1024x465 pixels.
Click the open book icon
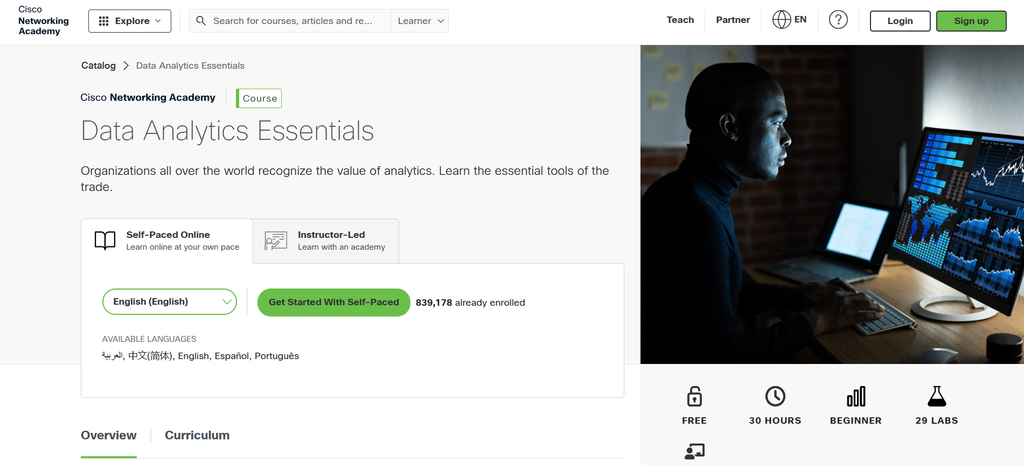pyautogui.click(x=104, y=240)
